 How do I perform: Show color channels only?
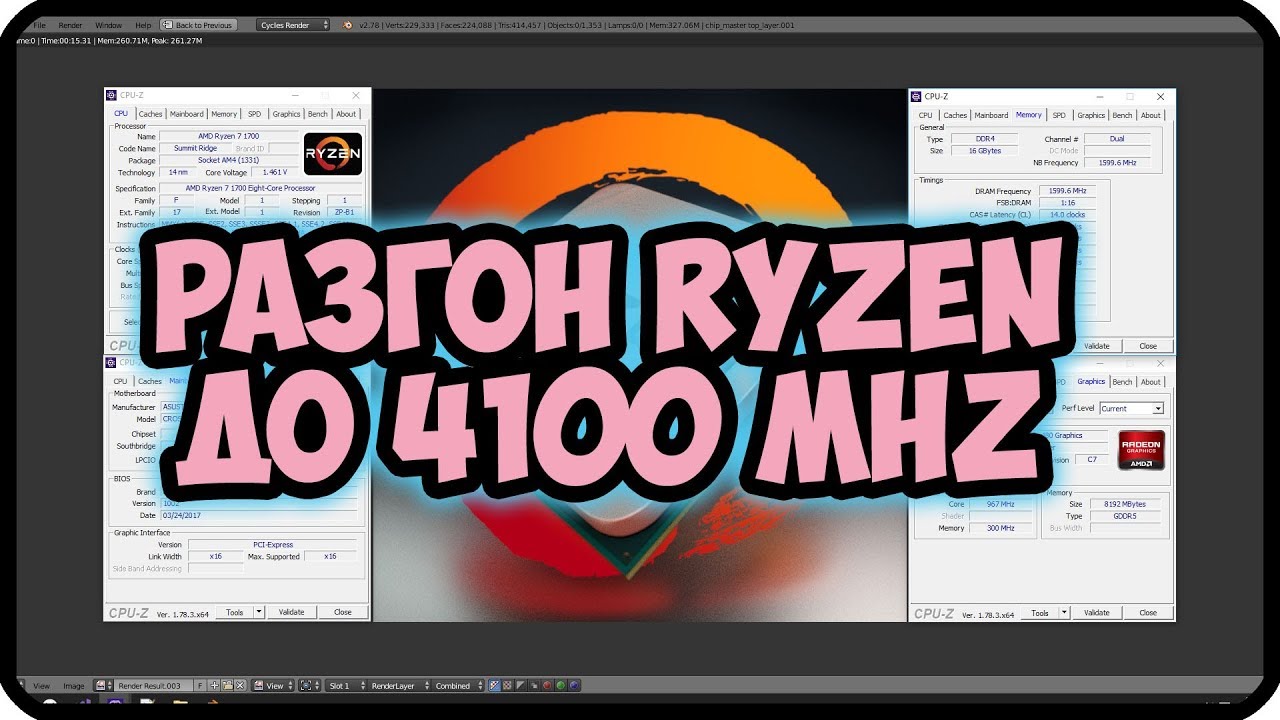[x=507, y=686]
